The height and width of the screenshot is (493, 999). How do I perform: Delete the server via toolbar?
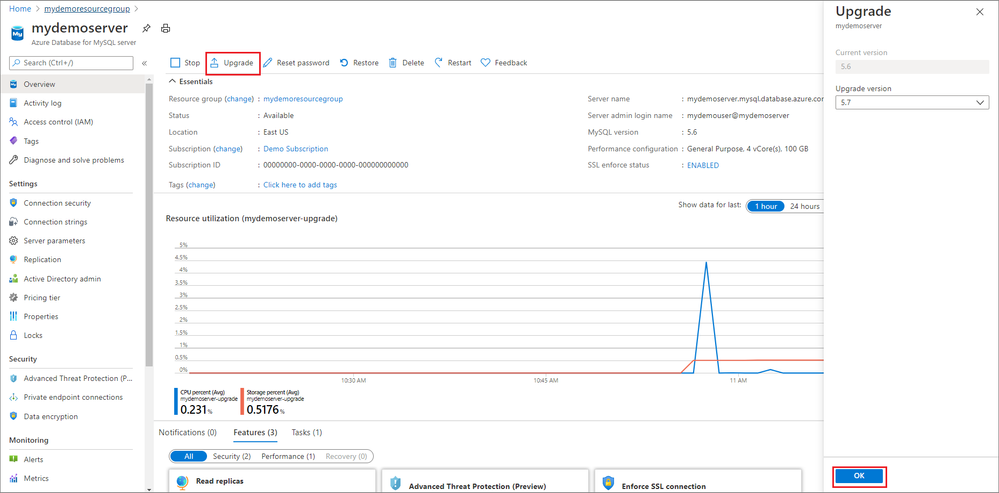coord(406,62)
